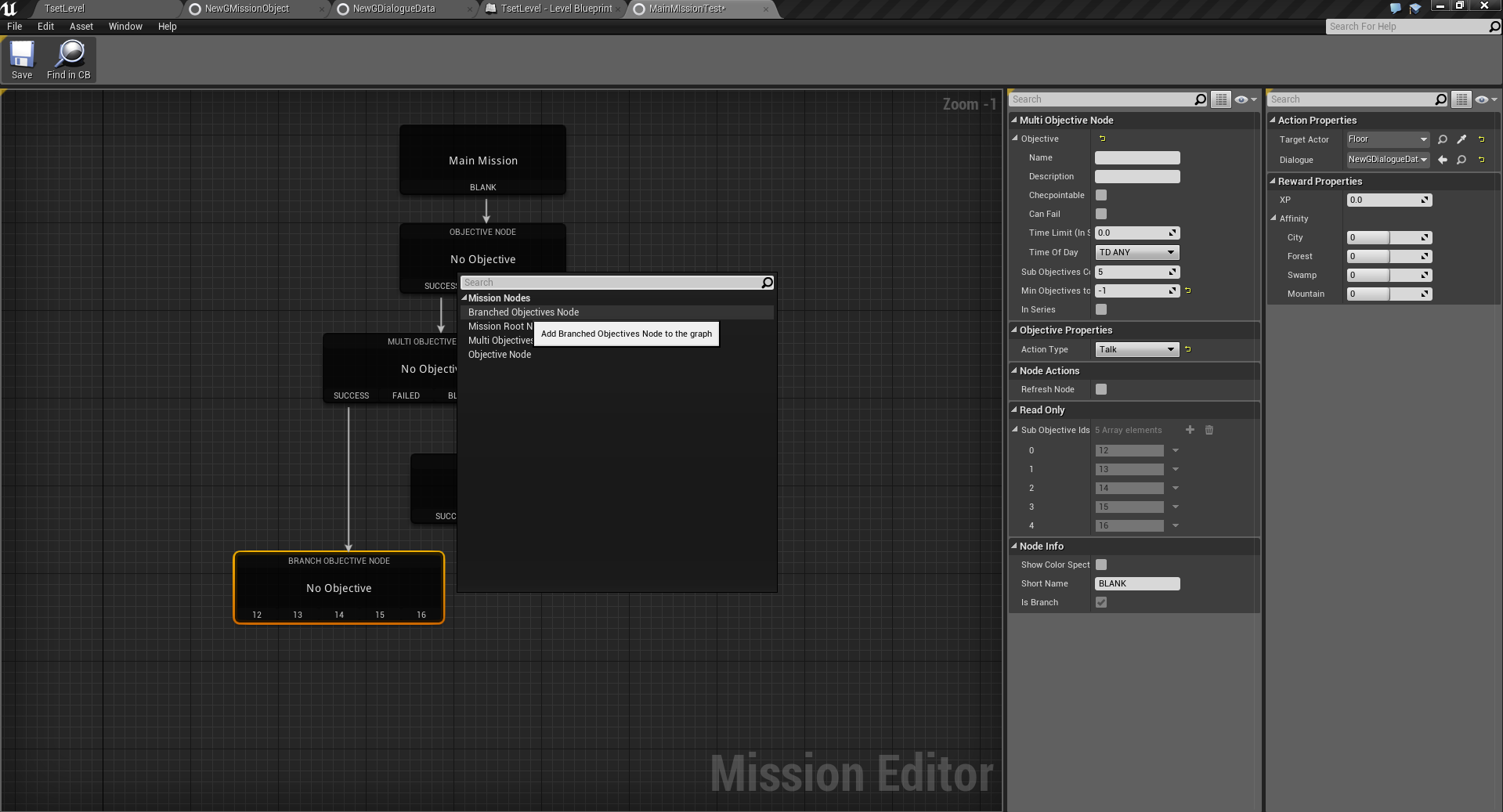Reset Objective property to default arrow

click(1102, 139)
